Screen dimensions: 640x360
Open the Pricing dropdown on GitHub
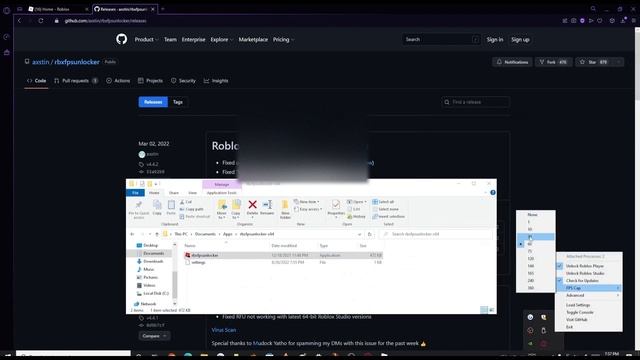(x=283, y=40)
